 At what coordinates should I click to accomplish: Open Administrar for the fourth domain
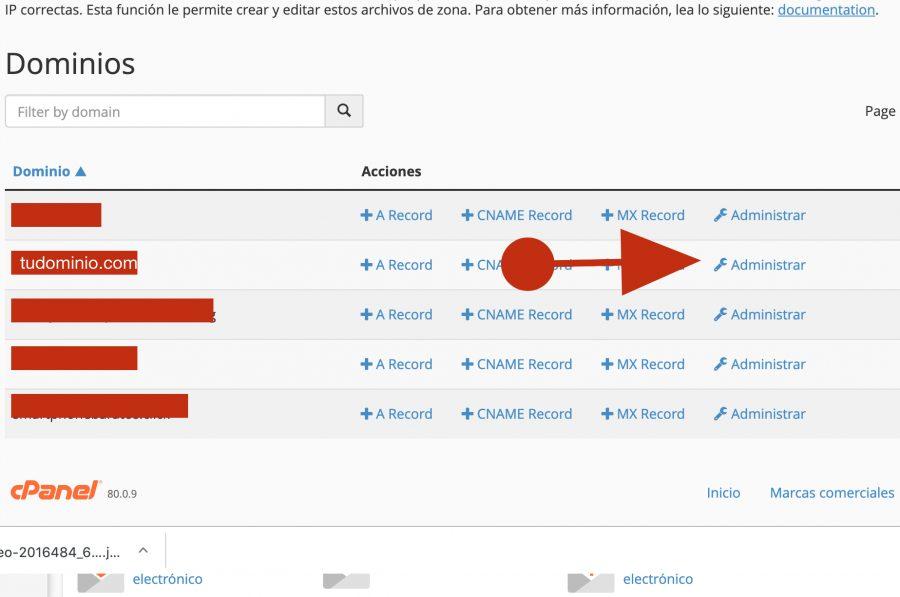click(759, 364)
